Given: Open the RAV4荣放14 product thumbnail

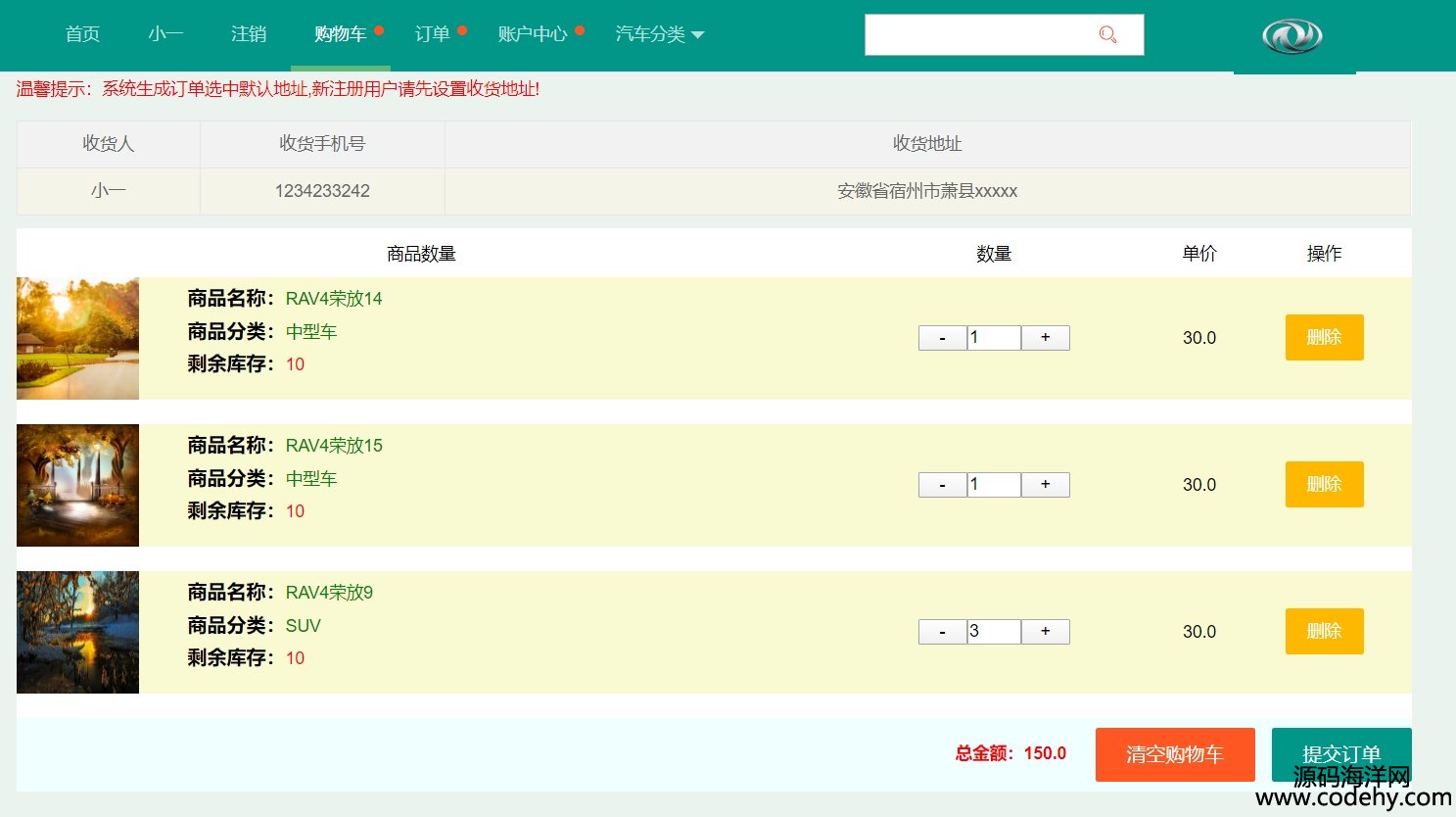Looking at the screenshot, I should click(77, 338).
